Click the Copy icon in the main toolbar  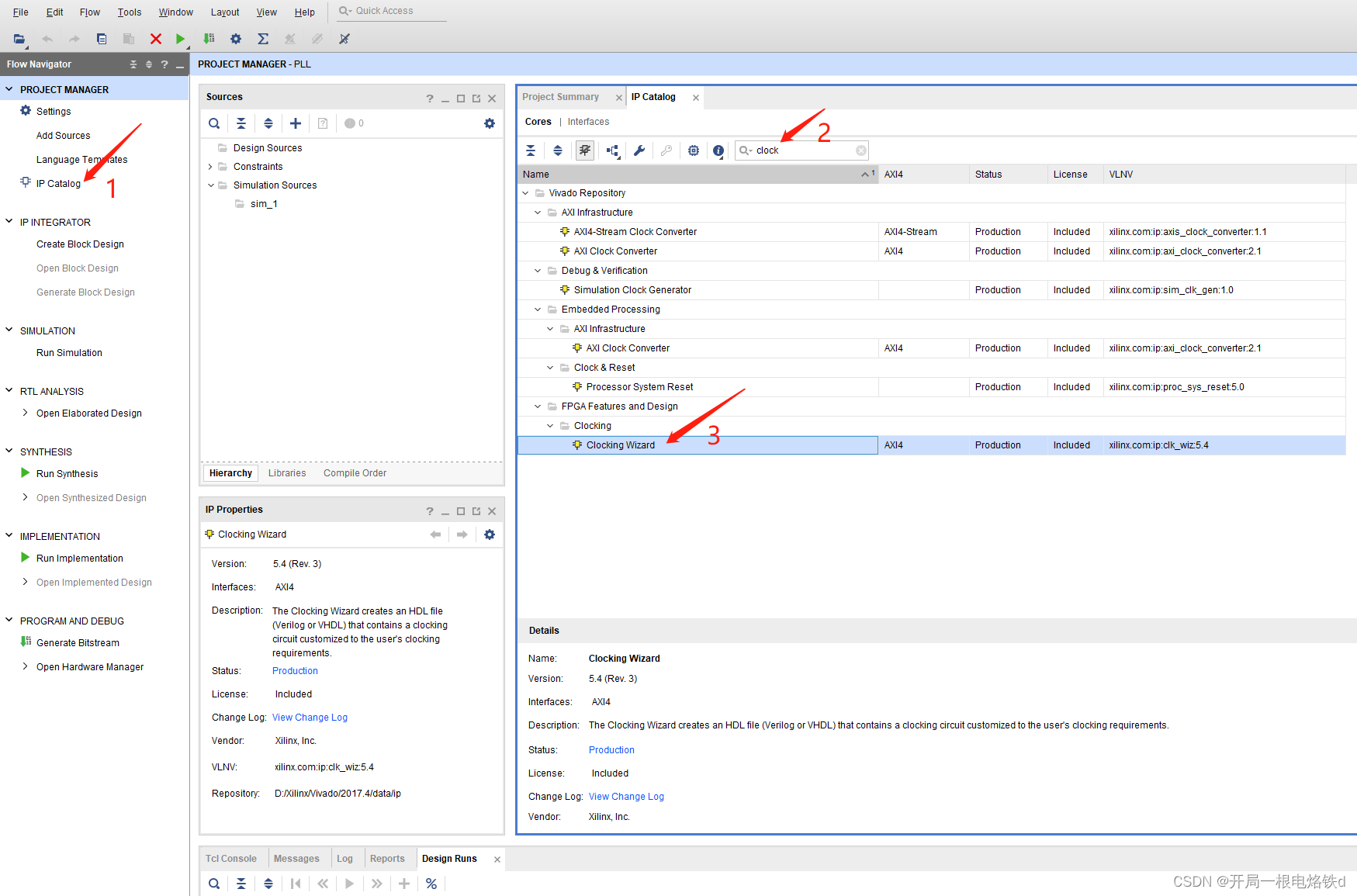pyautogui.click(x=102, y=39)
